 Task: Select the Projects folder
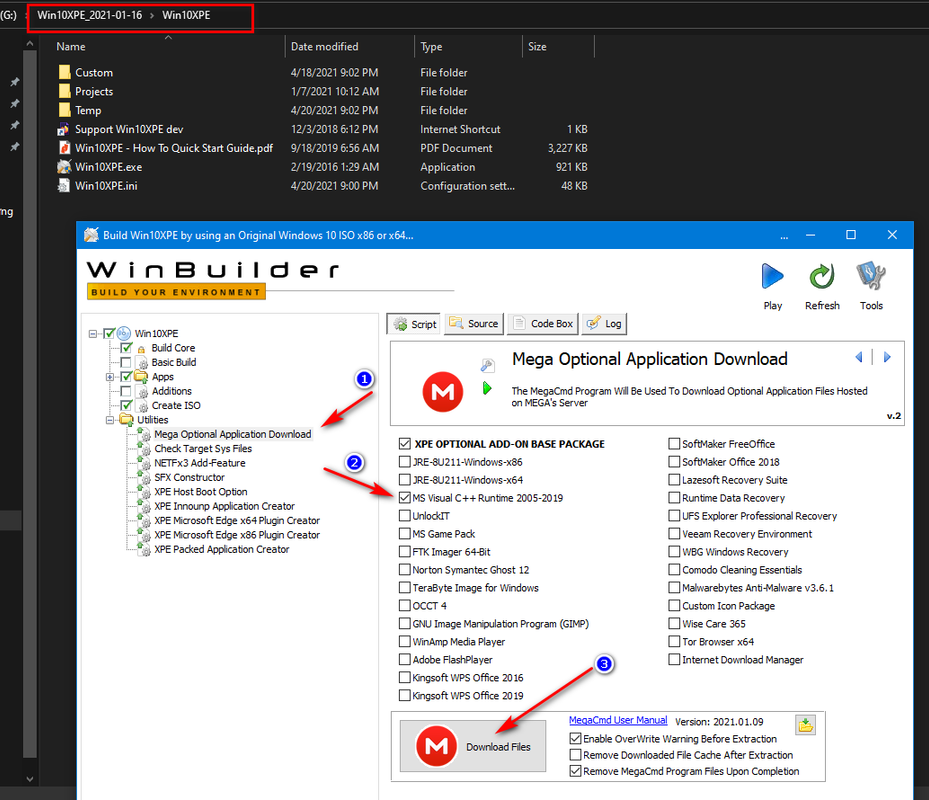[94, 91]
